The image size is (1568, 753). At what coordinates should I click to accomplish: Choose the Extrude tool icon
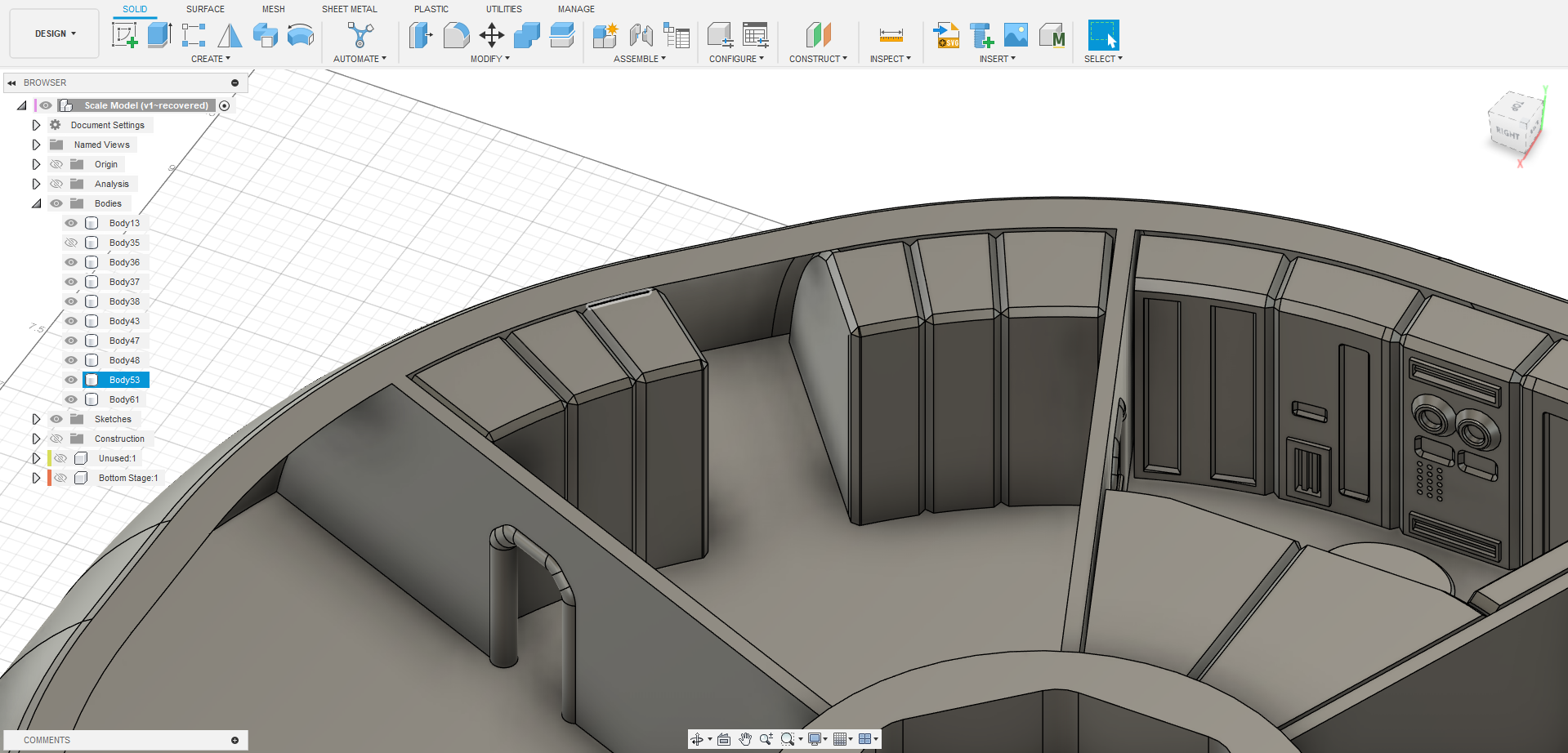pyautogui.click(x=159, y=34)
